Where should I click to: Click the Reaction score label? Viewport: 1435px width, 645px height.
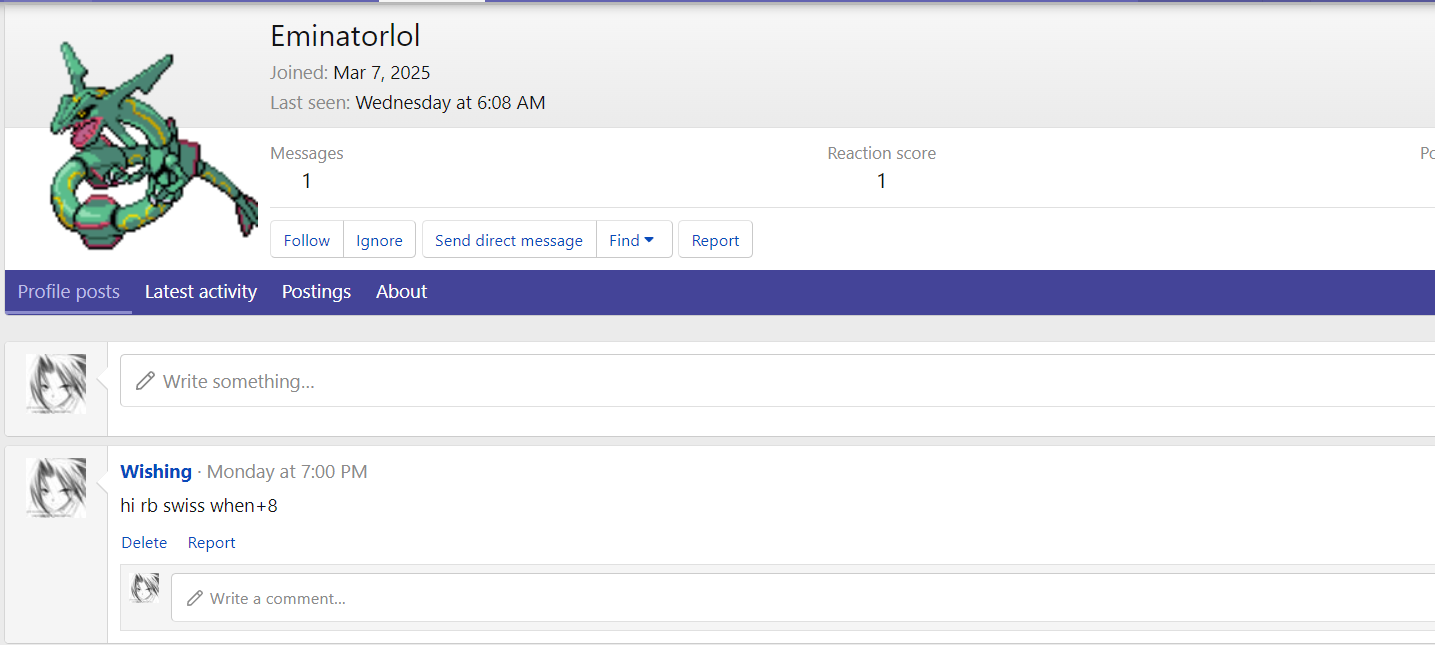pyautogui.click(x=882, y=153)
